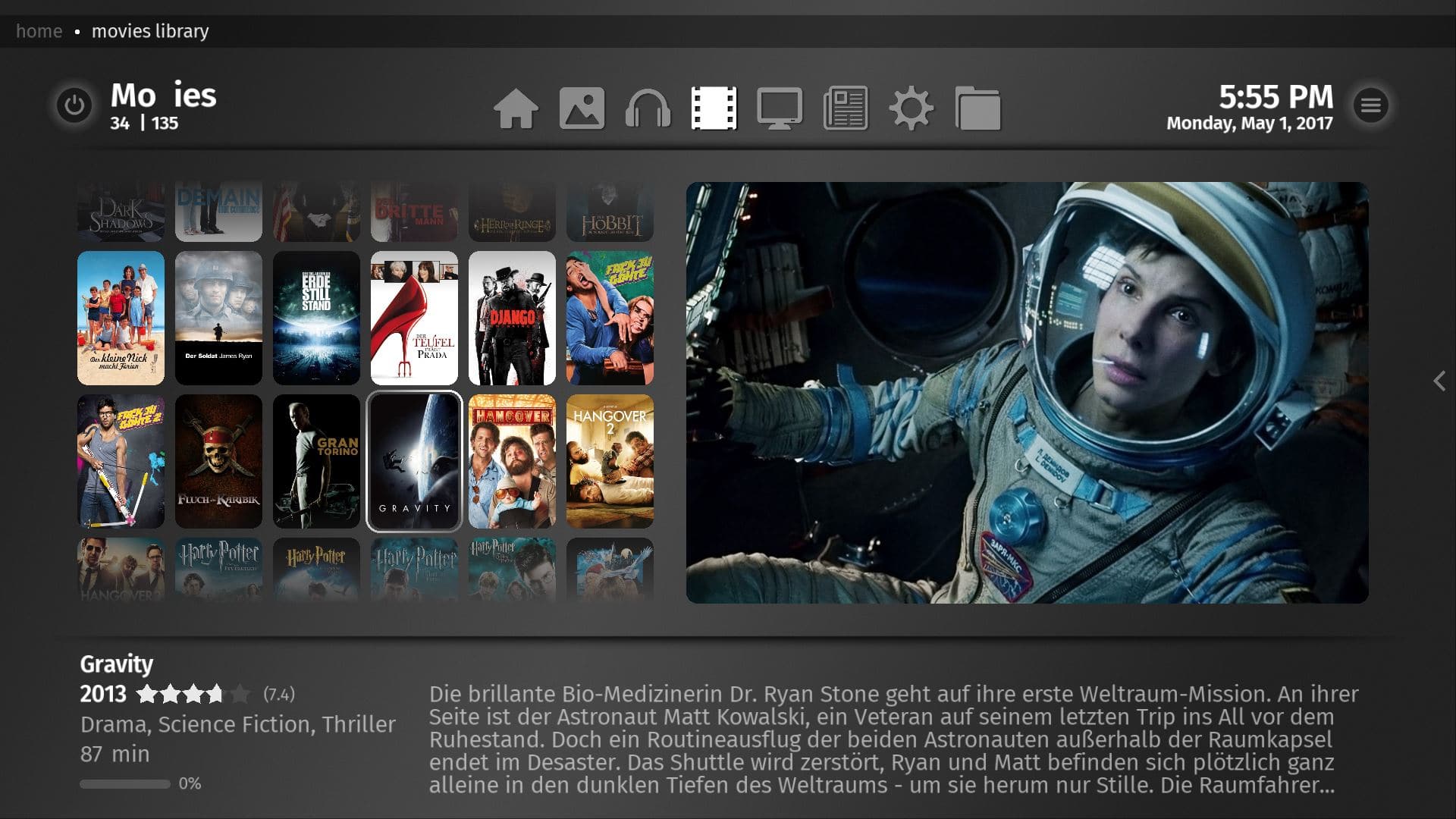This screenshot has width=1456, height=819.
Task: Select Der Soldat James Ryan poster
Action: [218, 318]
